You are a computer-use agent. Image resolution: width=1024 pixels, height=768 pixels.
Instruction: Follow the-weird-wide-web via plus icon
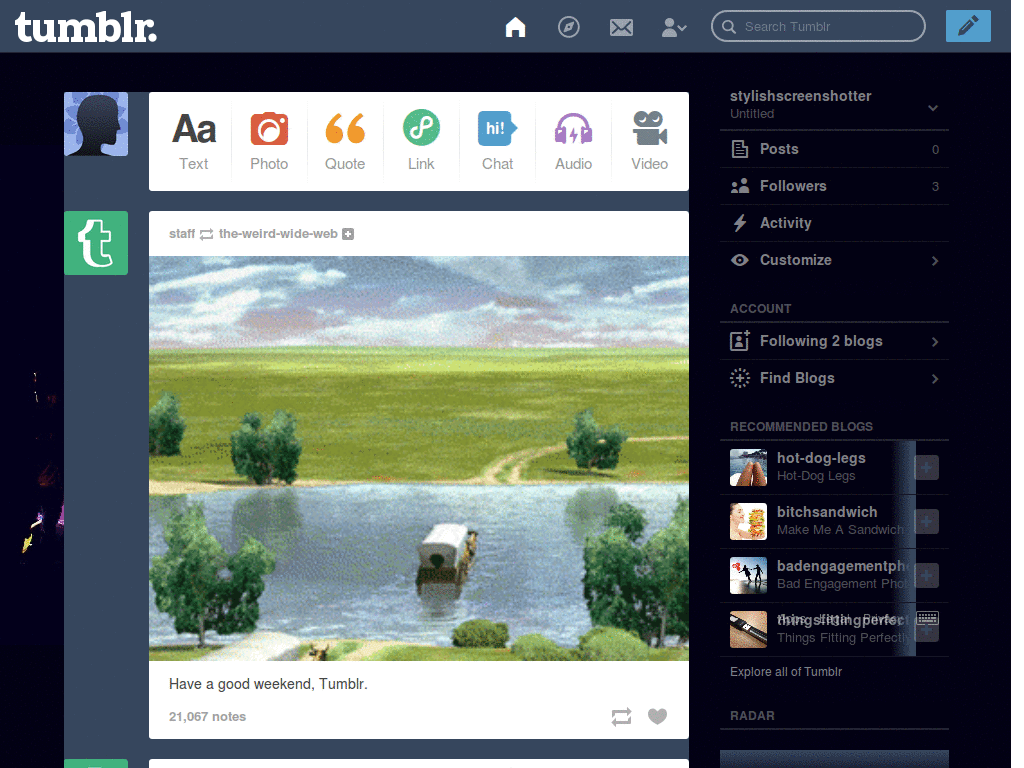coord(348,234)
